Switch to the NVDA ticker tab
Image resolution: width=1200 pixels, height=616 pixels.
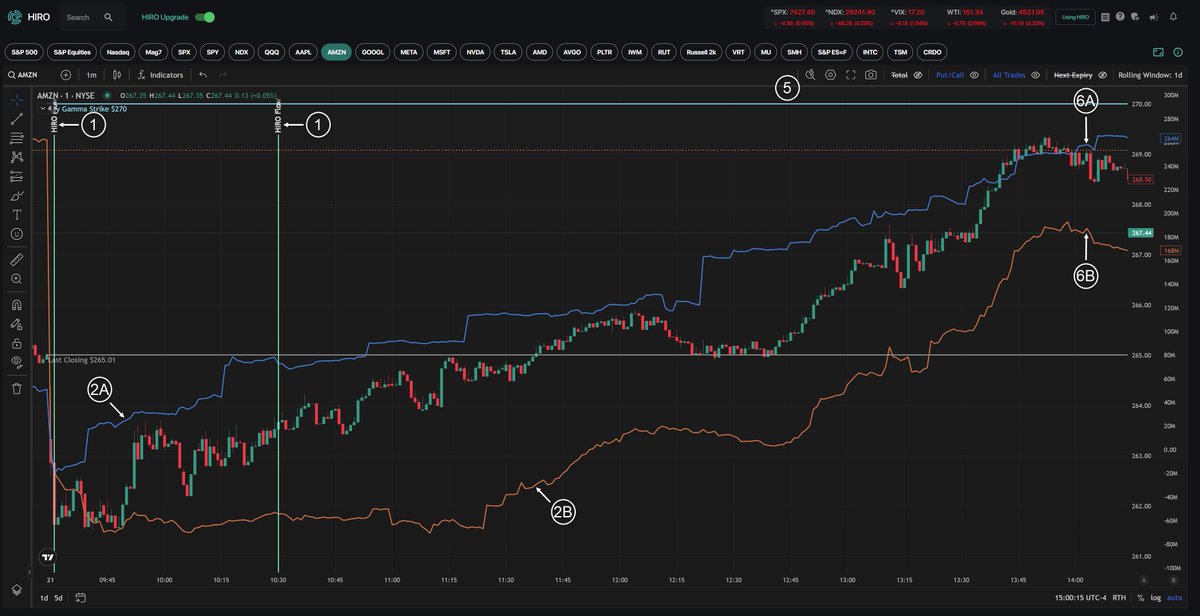coord(476,51)
